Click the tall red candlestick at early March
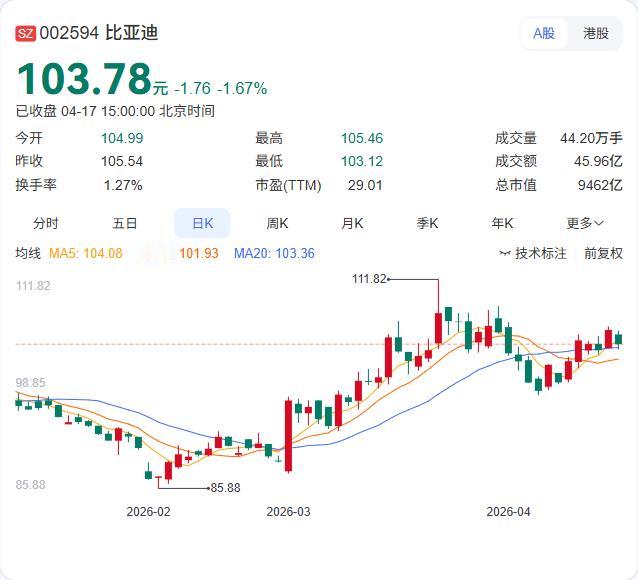This screenshot has height=580, width=638. pyautogui.click(x=288, y=436)
